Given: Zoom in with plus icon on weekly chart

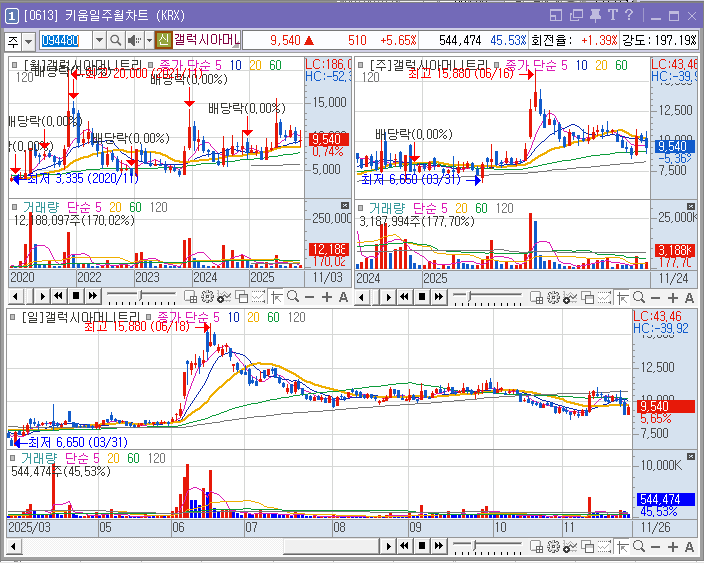Looking at the screenshot, I should (x=673, y=298).
